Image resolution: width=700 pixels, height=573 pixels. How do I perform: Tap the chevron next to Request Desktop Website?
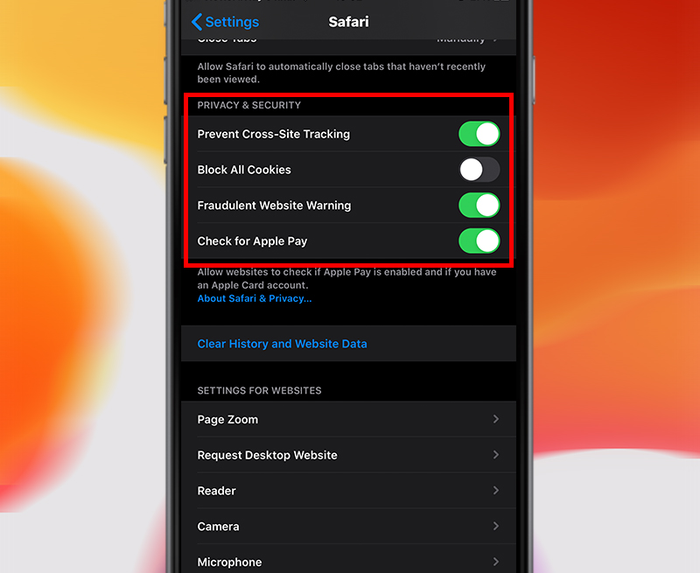[x=496, y=455]
